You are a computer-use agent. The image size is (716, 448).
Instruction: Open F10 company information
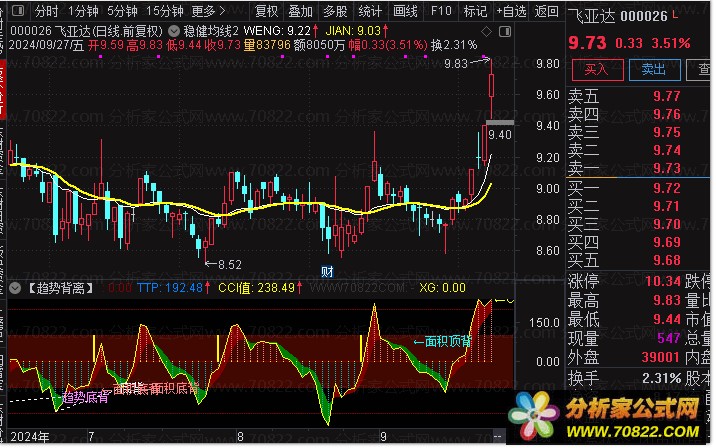pyautogui.click(x=441, y=11)
